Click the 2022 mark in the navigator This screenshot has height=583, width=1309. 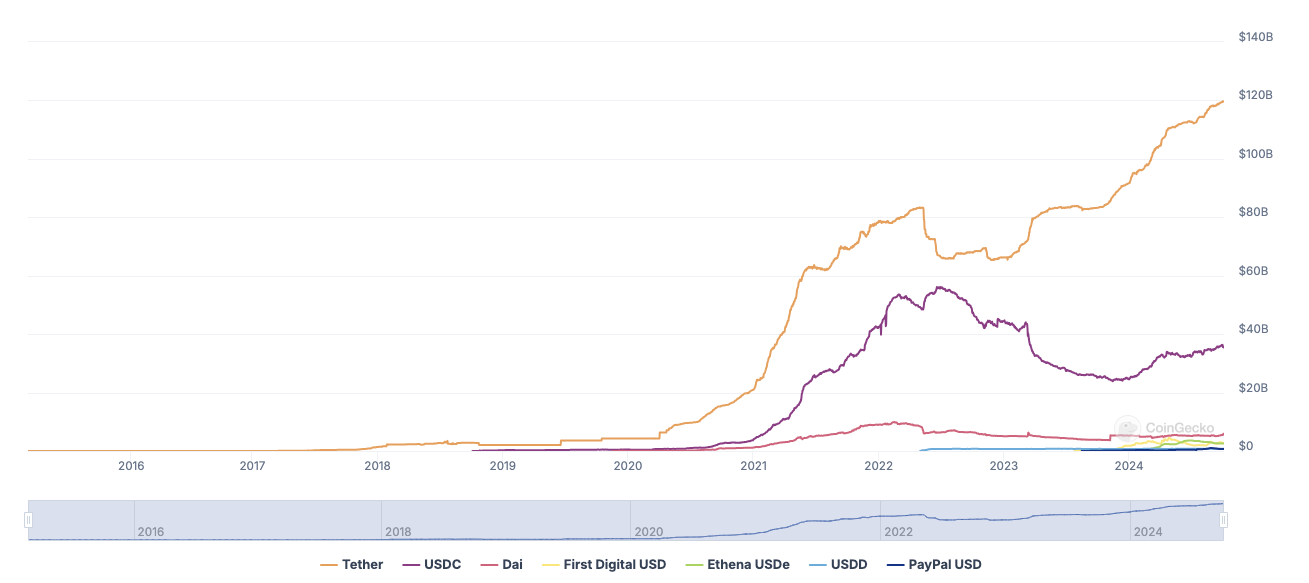pyautogui.click(x=898, y=532)
